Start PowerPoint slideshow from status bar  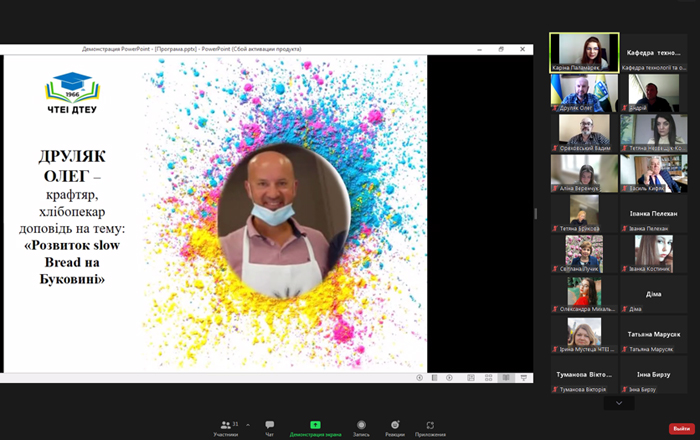pyautogui.click(x=524, y=378)
